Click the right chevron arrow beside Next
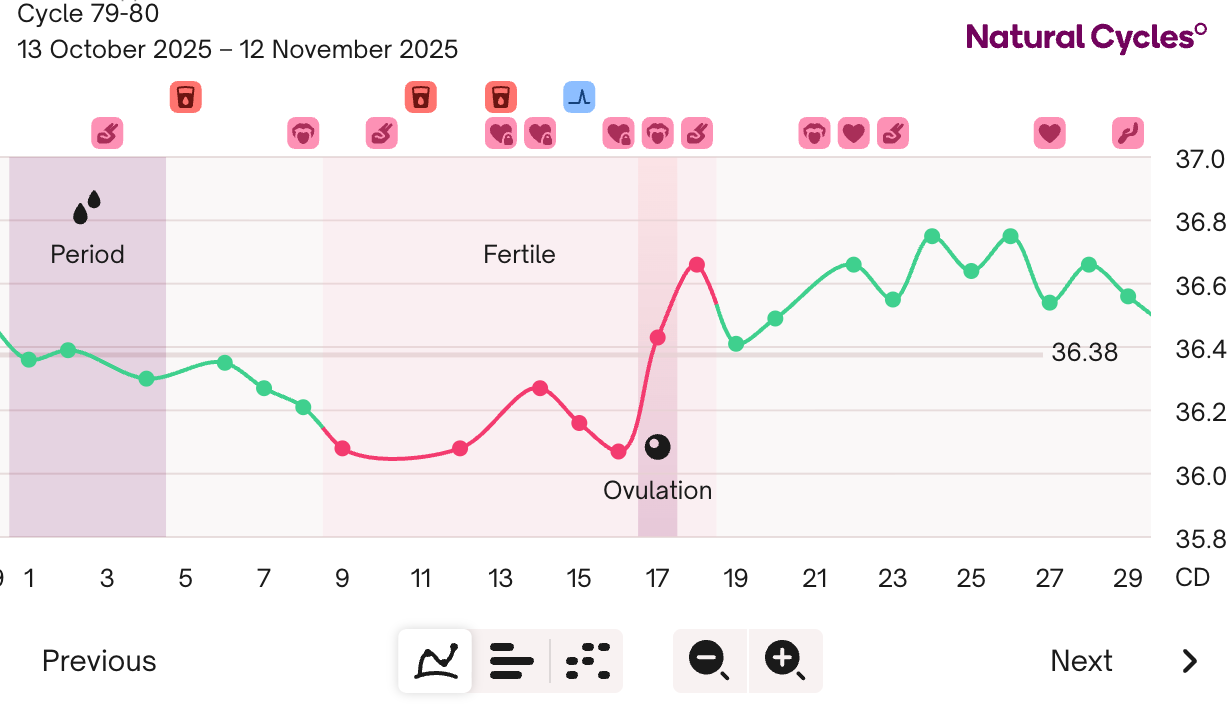 pyautogui.click(x=1189, y=661)
